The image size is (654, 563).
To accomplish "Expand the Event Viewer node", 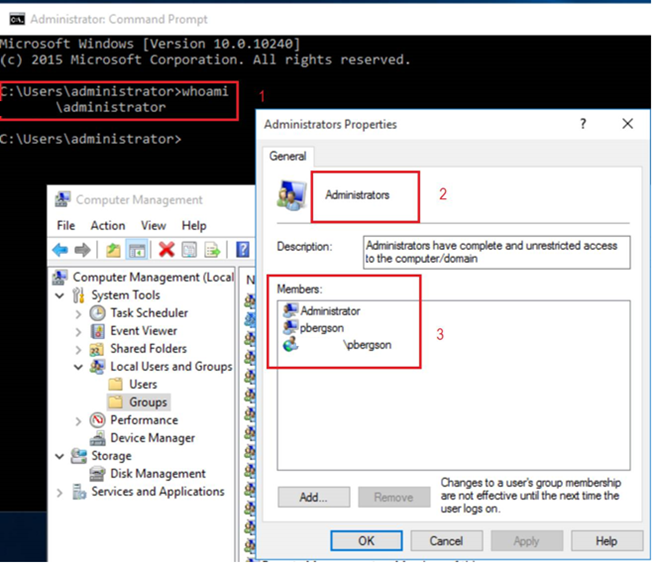I will pos(78,332).
